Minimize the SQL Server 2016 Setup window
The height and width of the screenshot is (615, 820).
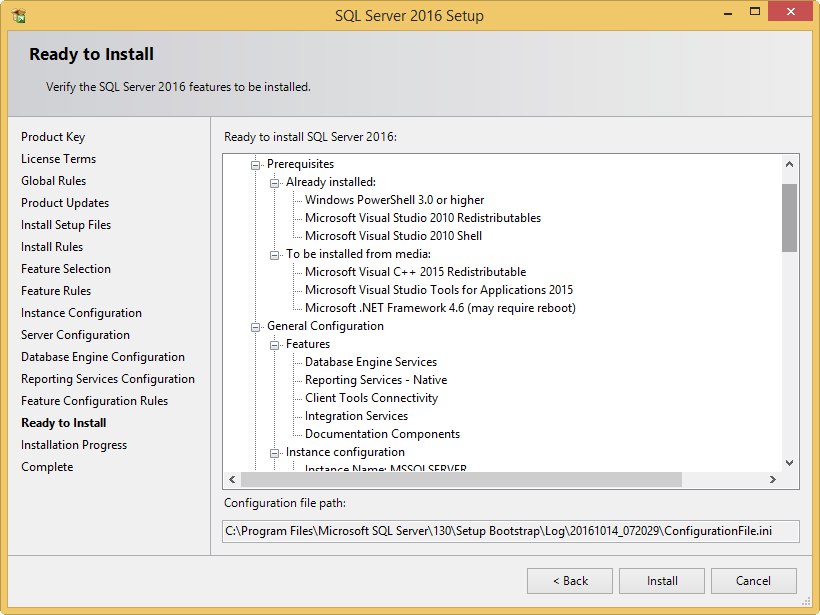[727, 13]
